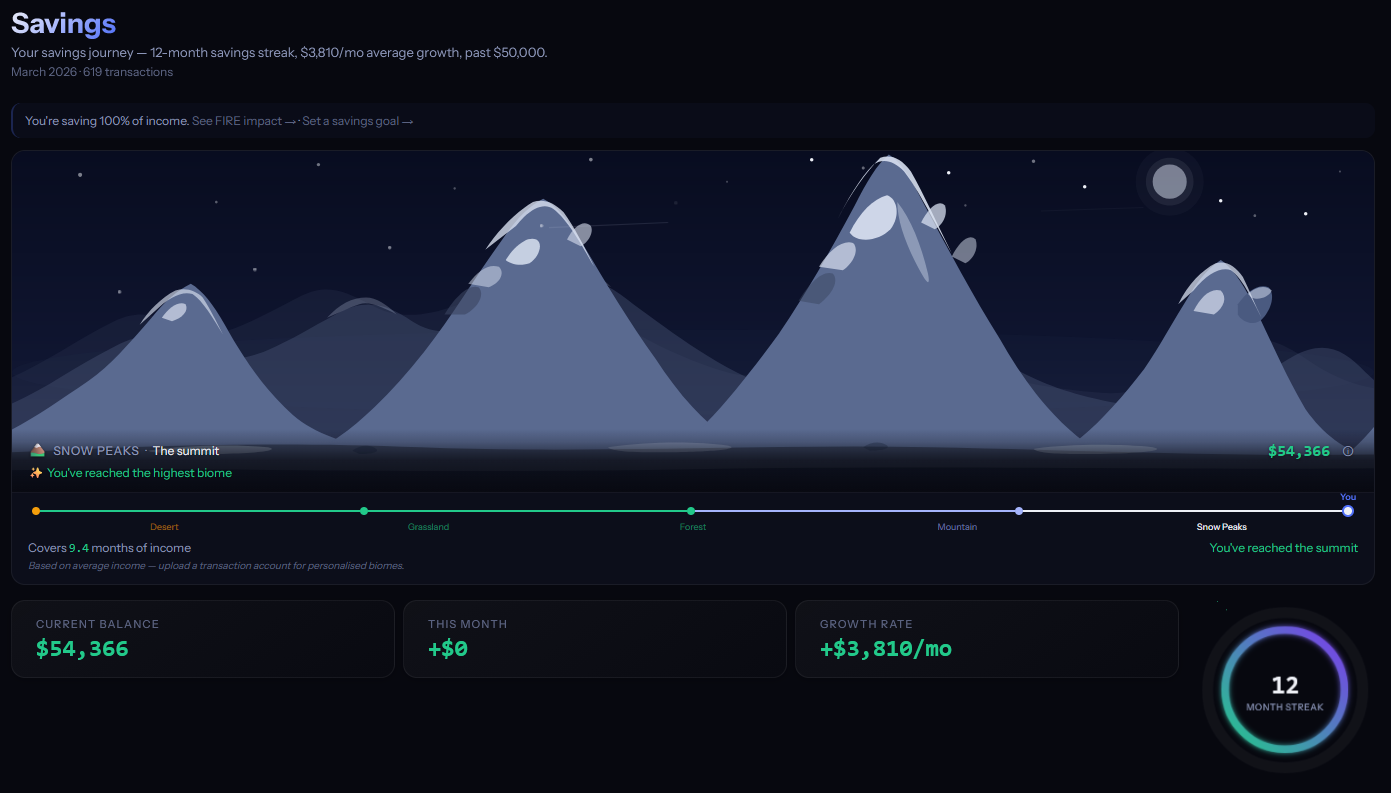This screenshot has height=793, width=1391.
Task: Click the sparkle icon before highest biome message
Action: [36, 473]
